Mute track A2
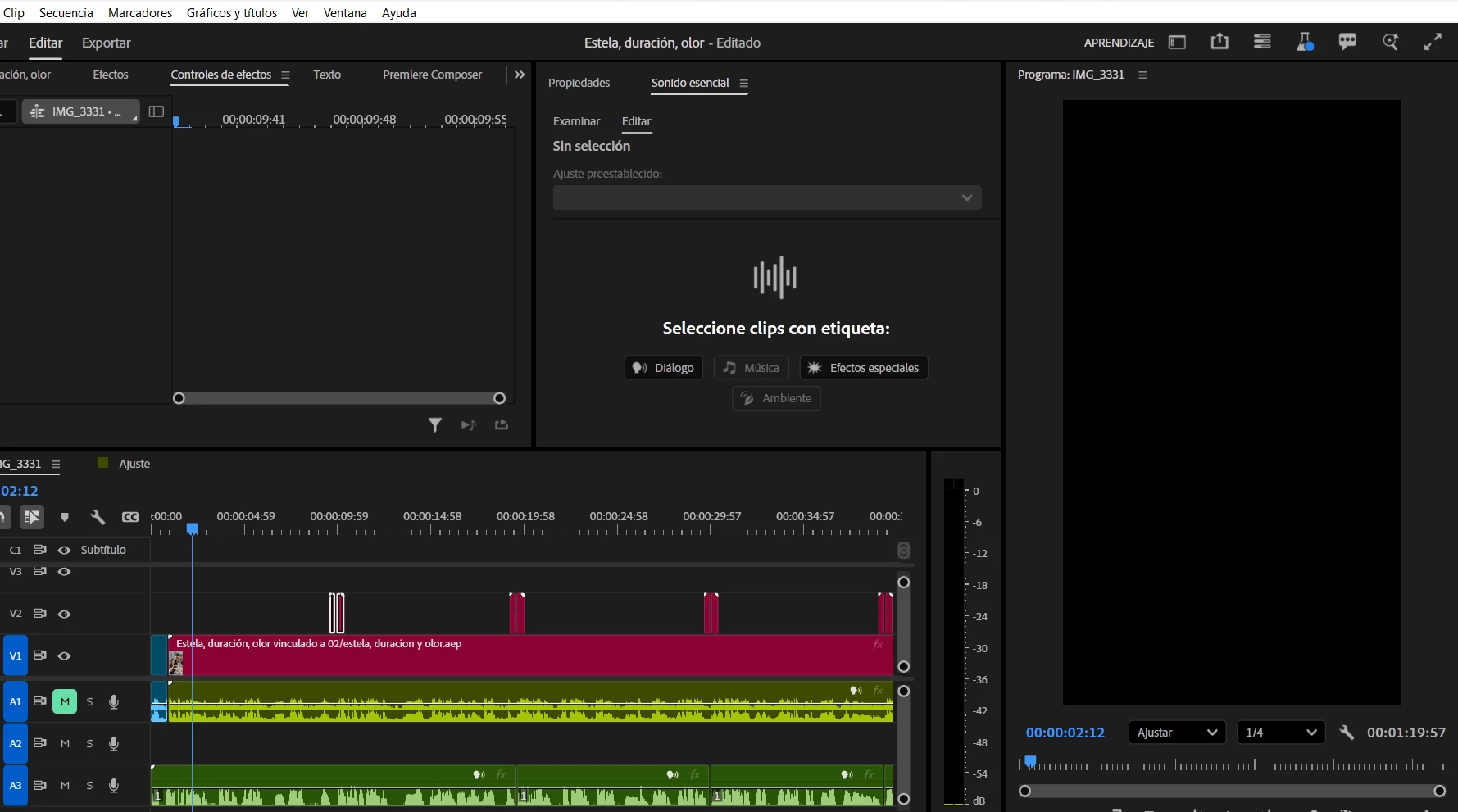The image size is (1458, 812). pyautogui.click(x=65, y=743)
